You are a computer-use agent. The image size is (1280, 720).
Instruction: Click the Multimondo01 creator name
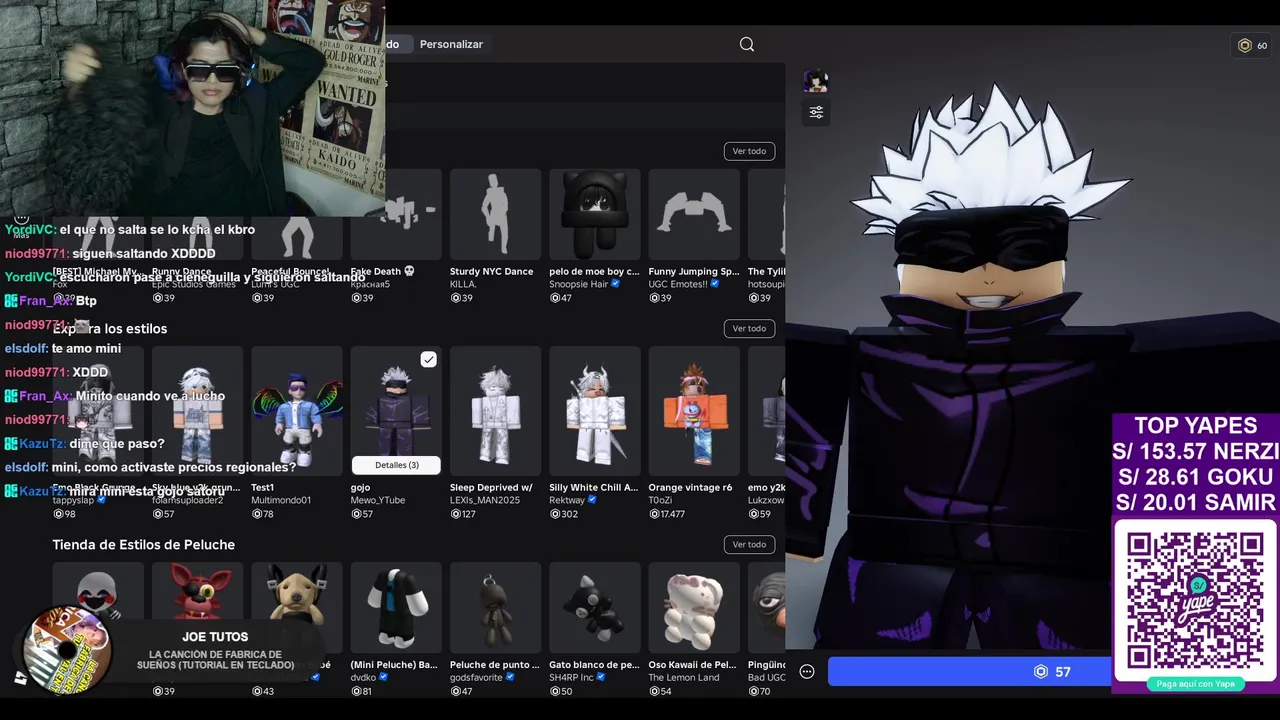pyautogui.click(x=281, y=500)
